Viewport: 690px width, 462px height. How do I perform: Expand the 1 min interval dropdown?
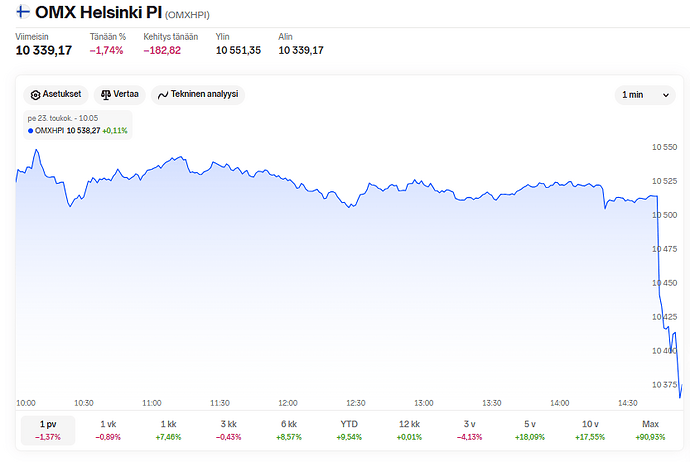click(x=645, y=95)
